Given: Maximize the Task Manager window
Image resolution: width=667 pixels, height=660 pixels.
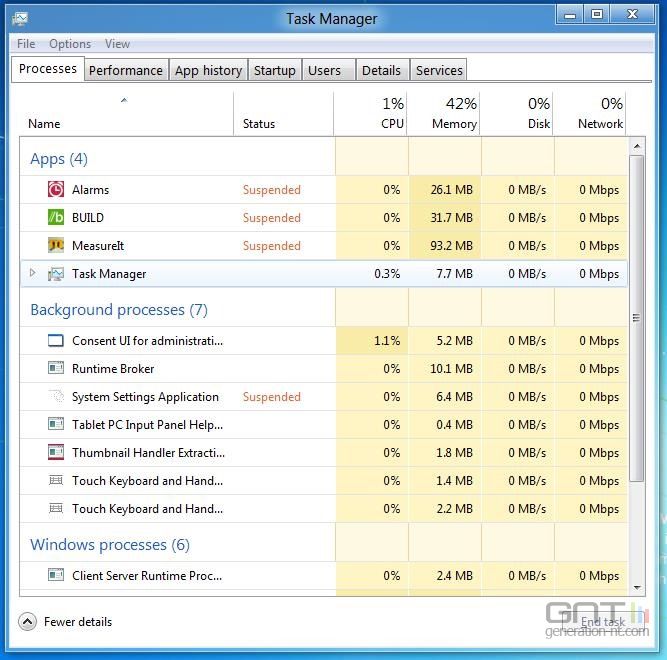Looking at the screenshot, I should point(596,15).
